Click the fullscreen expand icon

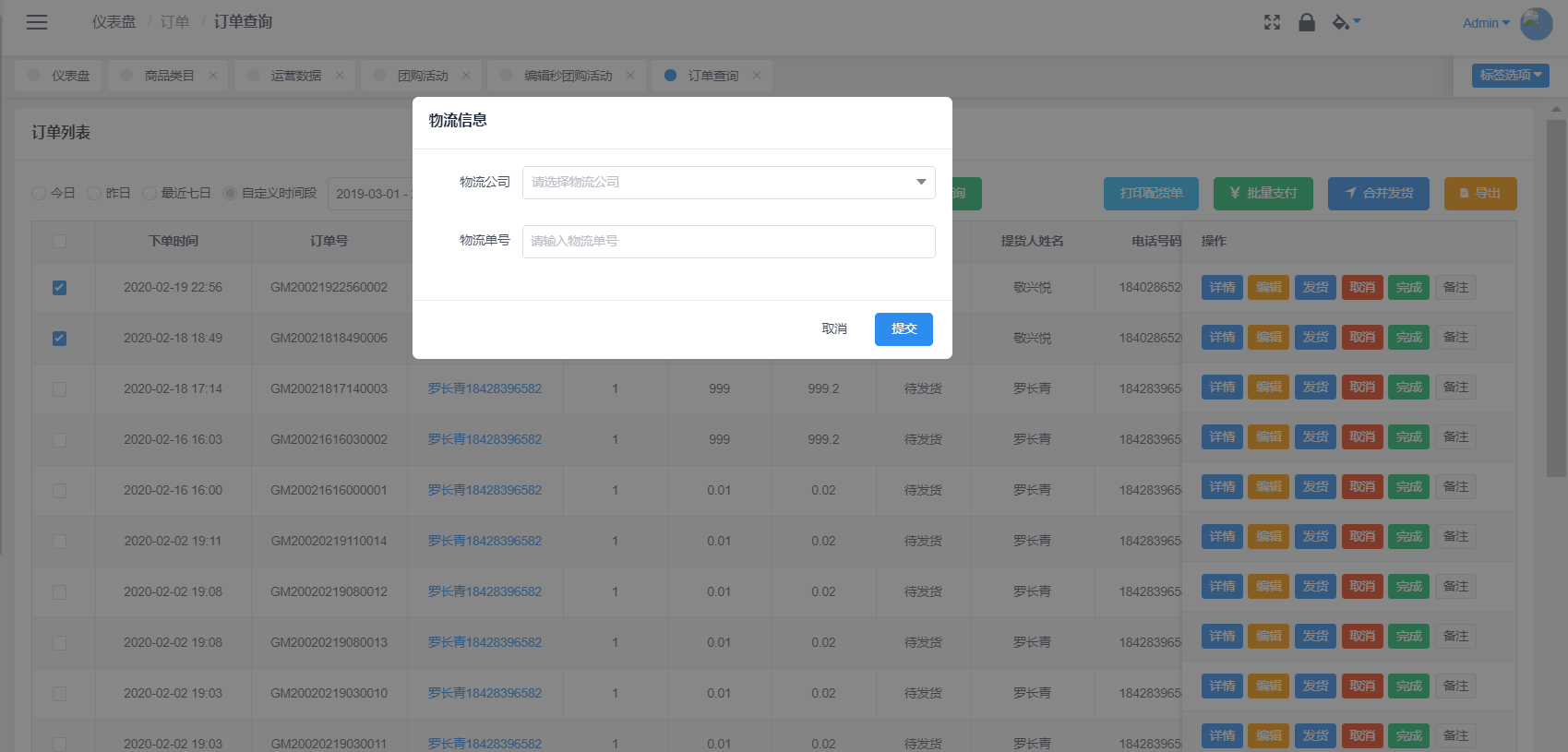tap(1272, 22)
